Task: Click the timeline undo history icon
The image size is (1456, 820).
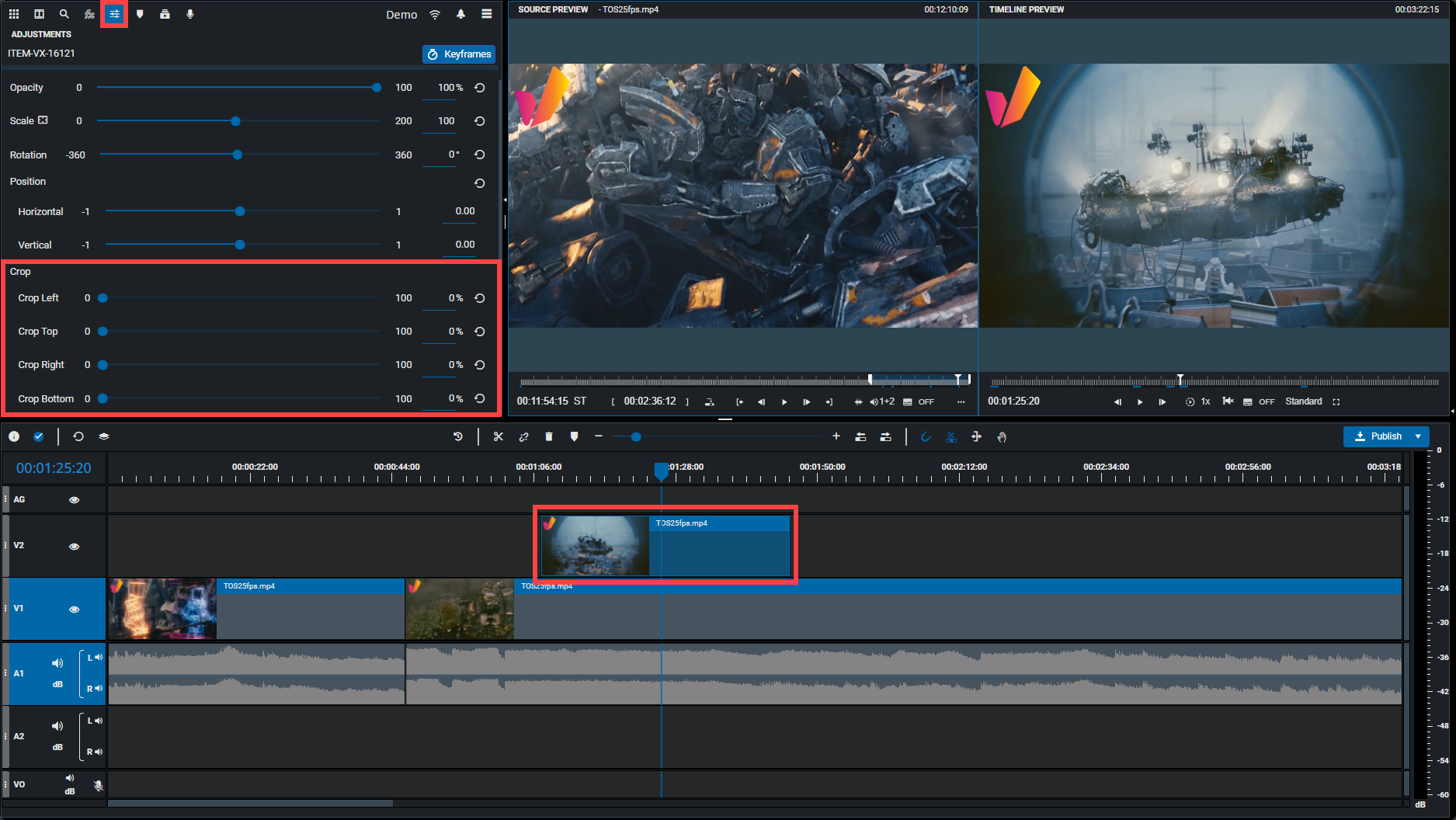Action: coord(458,436)
